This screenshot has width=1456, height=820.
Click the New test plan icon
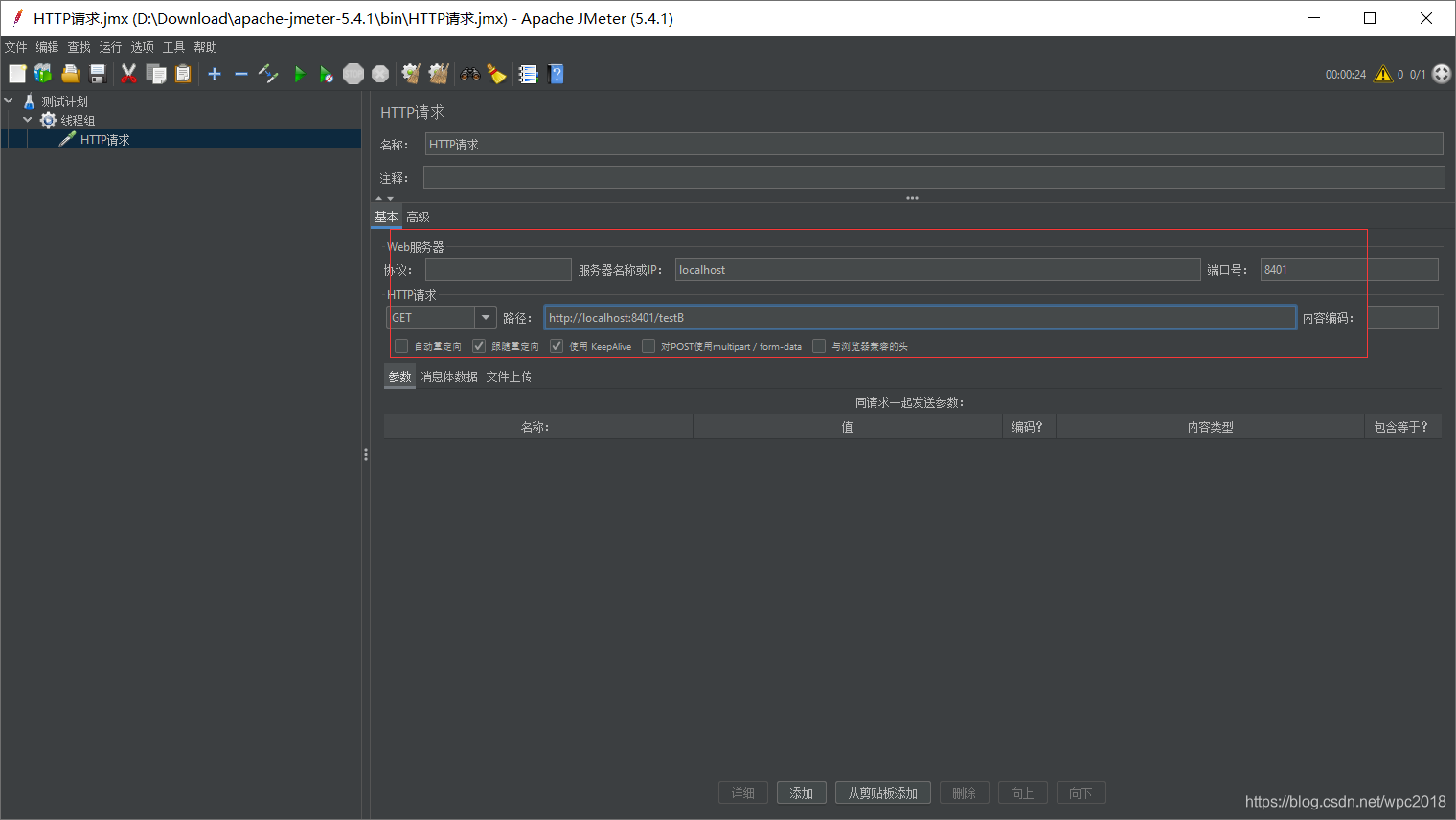[17, 74]
